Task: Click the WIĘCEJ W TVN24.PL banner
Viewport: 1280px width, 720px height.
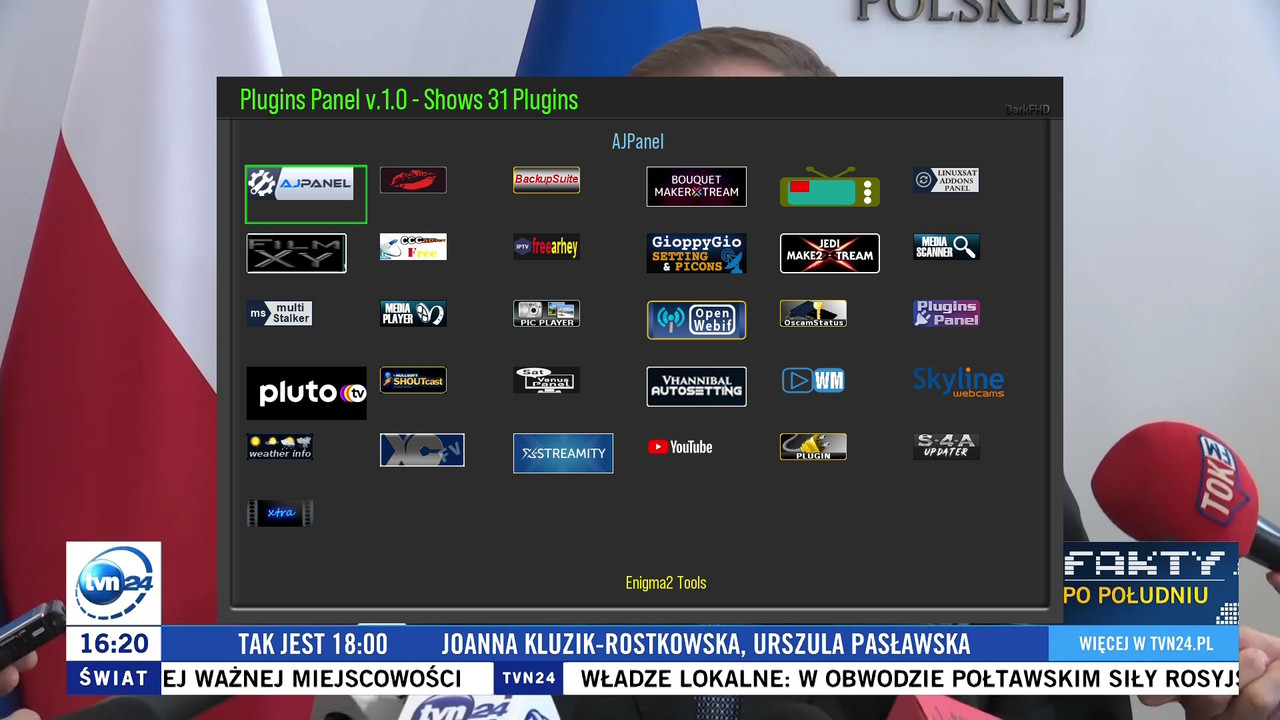Action: click(x=1146, y=644)
